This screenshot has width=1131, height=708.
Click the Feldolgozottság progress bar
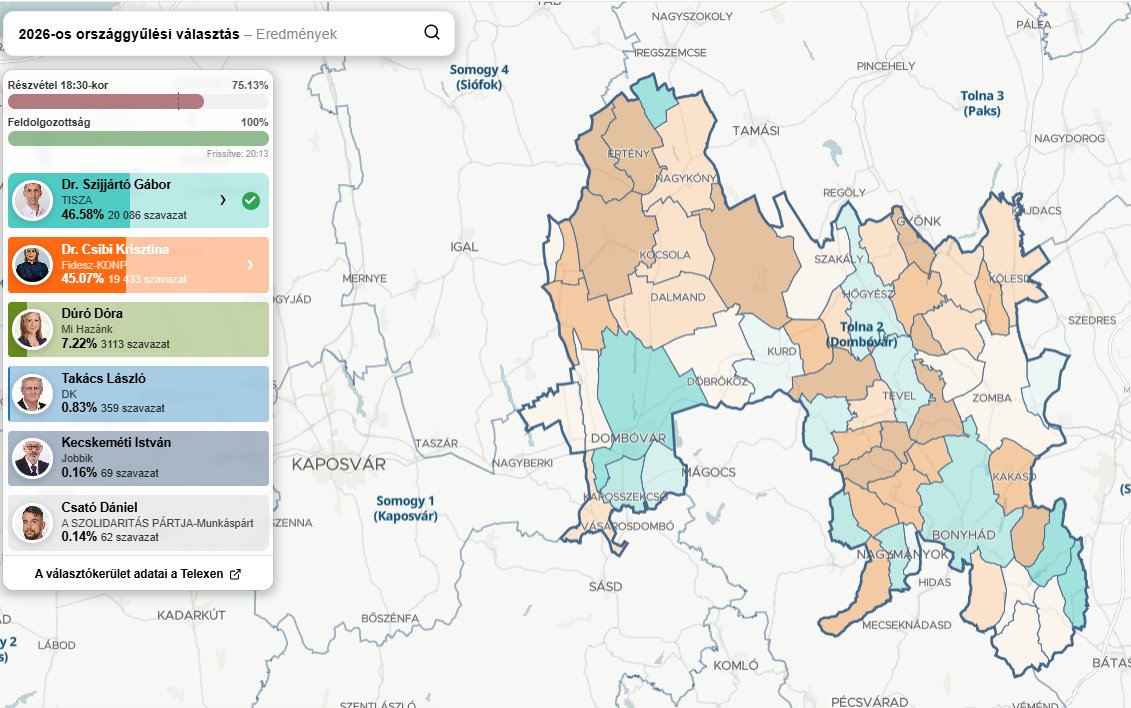[x=138, y=138]
